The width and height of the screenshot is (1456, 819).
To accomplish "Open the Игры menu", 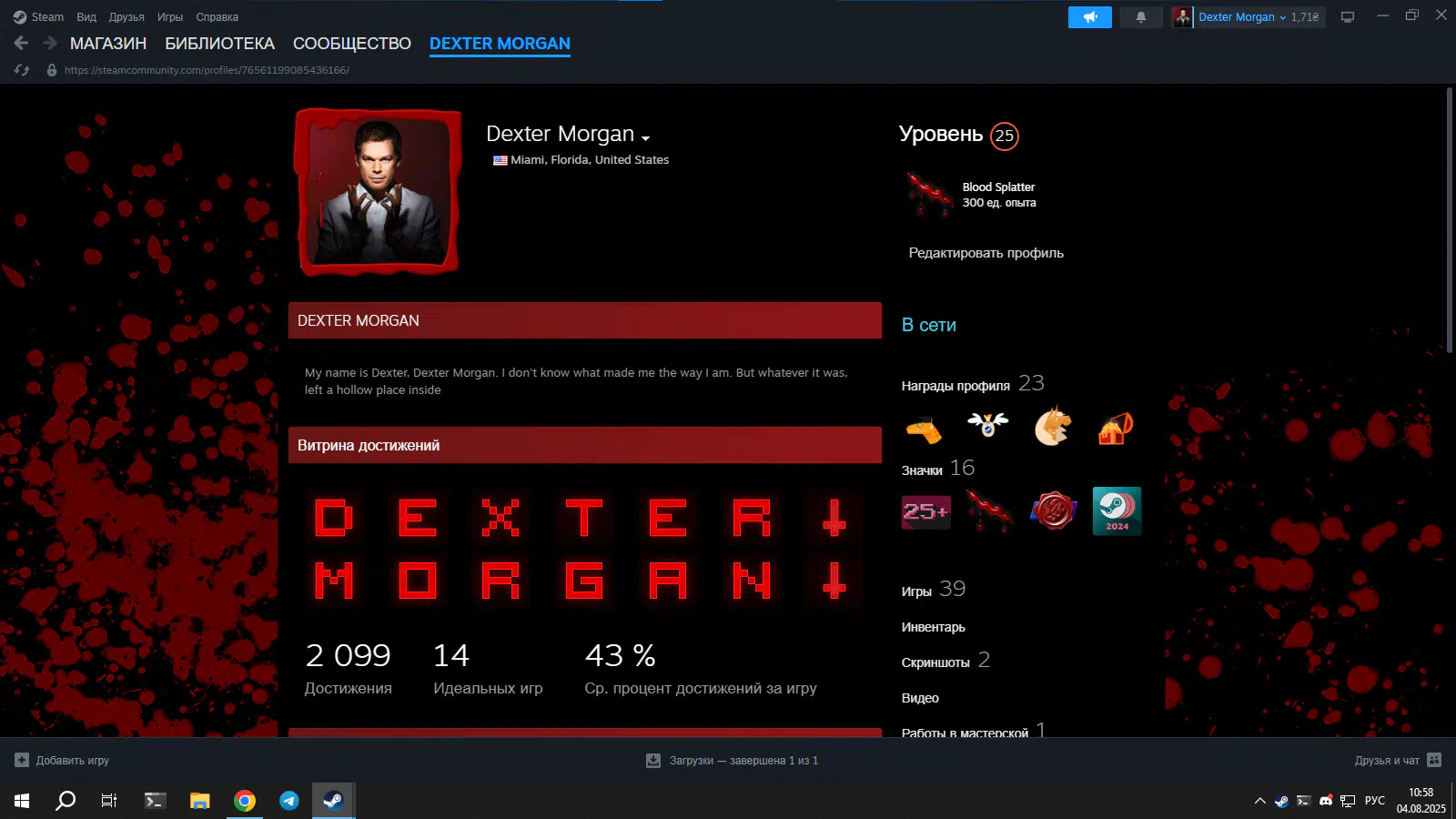I will [x=170, y=17].
